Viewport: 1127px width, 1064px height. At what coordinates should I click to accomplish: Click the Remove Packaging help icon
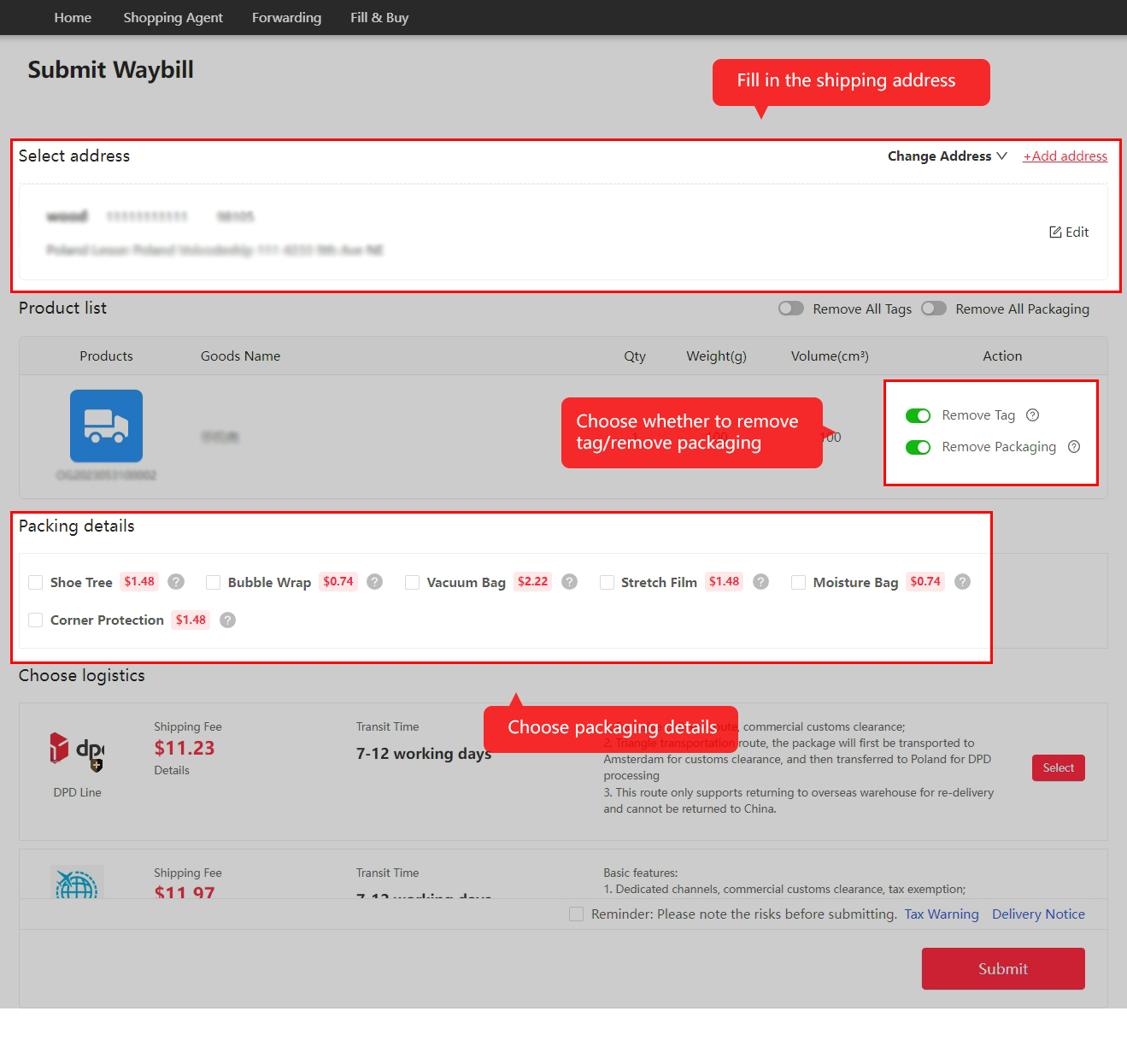tap(1074, 447)
